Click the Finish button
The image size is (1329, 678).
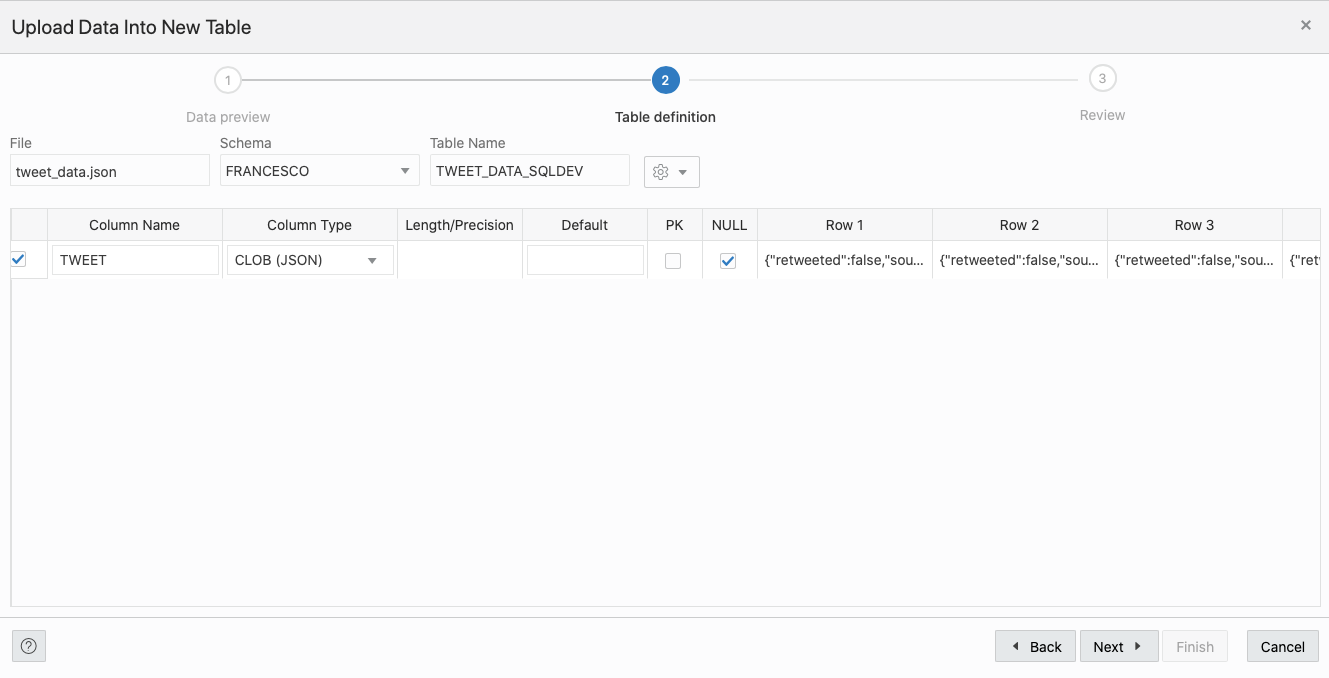(x=1195, y=647)
